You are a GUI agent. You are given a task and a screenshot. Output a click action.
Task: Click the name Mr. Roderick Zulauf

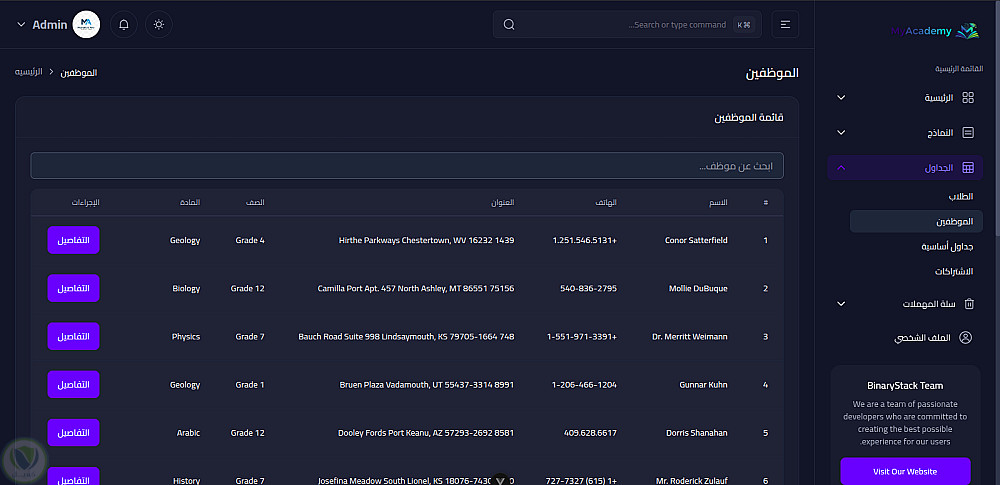(691, 481)
